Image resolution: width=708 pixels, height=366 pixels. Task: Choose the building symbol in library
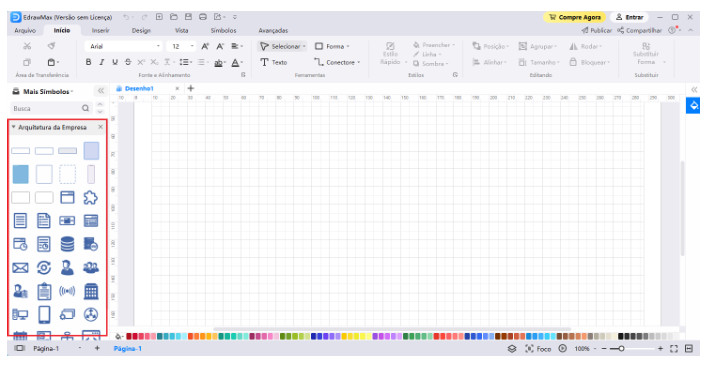(x=91, y=292)
